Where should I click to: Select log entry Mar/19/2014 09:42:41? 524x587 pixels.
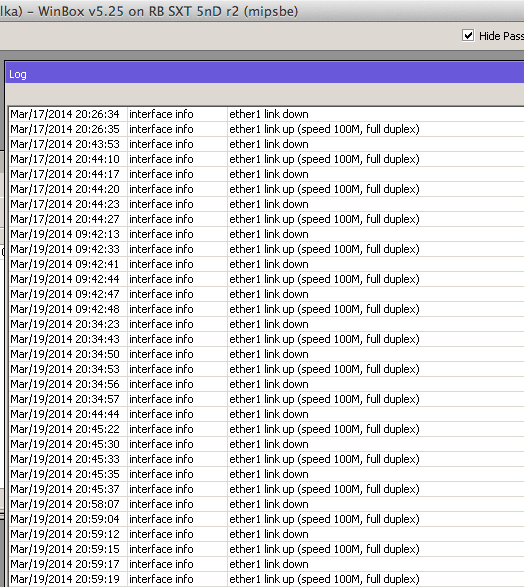pyautogui.click(x=266, y=264)
